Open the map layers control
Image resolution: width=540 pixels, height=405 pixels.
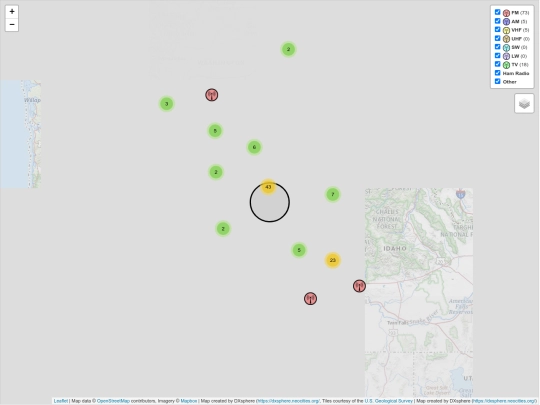click(x=524, y=103)
